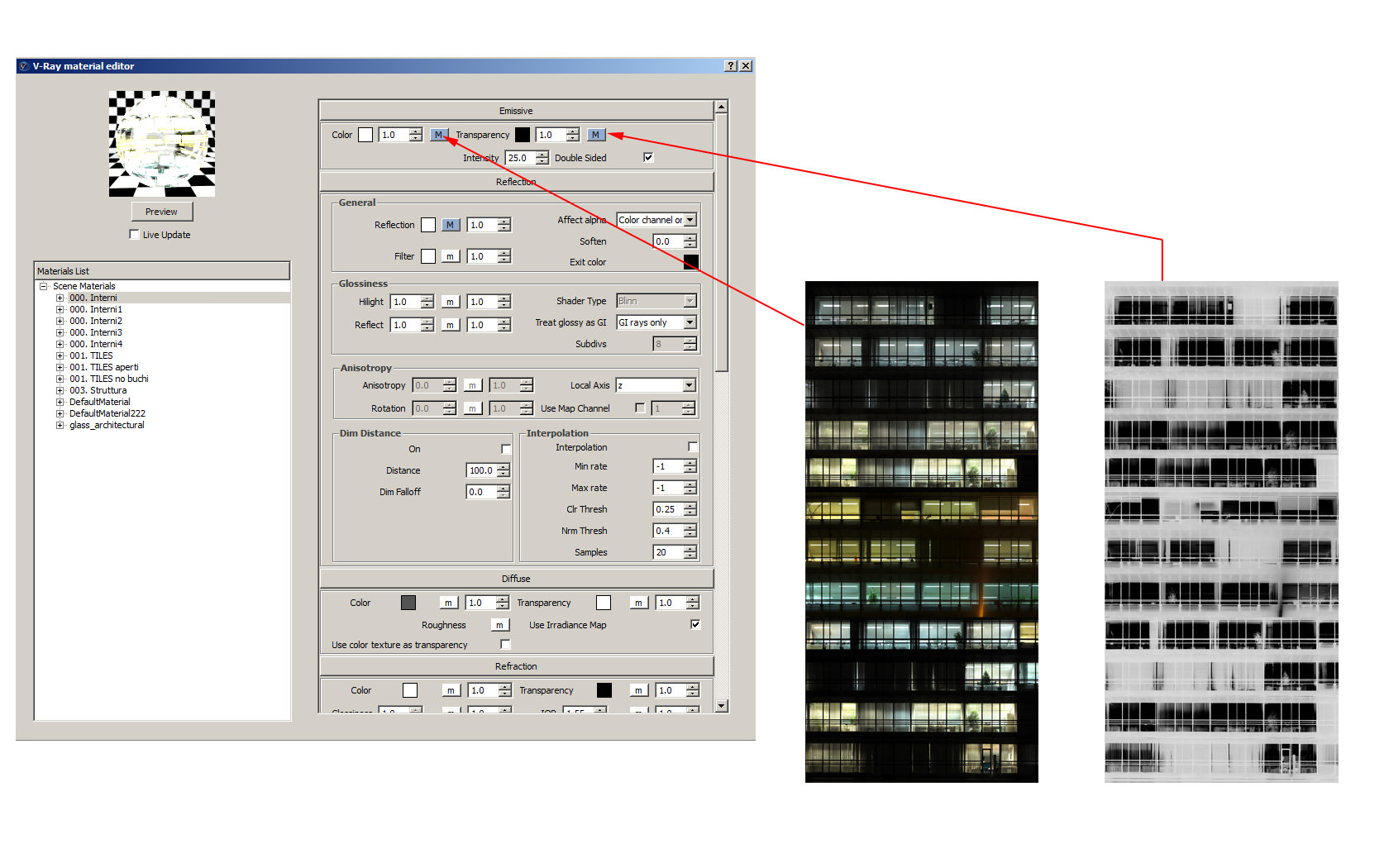Screen dimensions: 1389x868
Task: Enable the Interpolation checkbox
Action: click(x=693, y=446)
